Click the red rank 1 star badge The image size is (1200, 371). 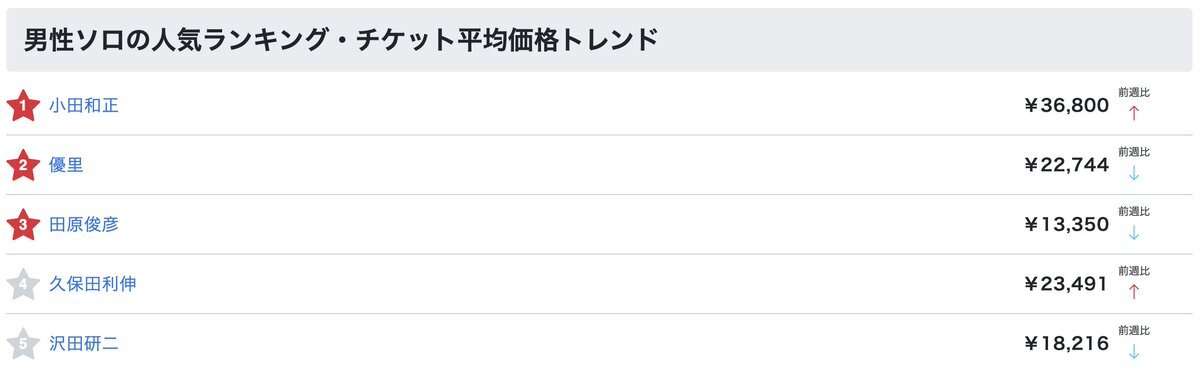tap(22, 105)
